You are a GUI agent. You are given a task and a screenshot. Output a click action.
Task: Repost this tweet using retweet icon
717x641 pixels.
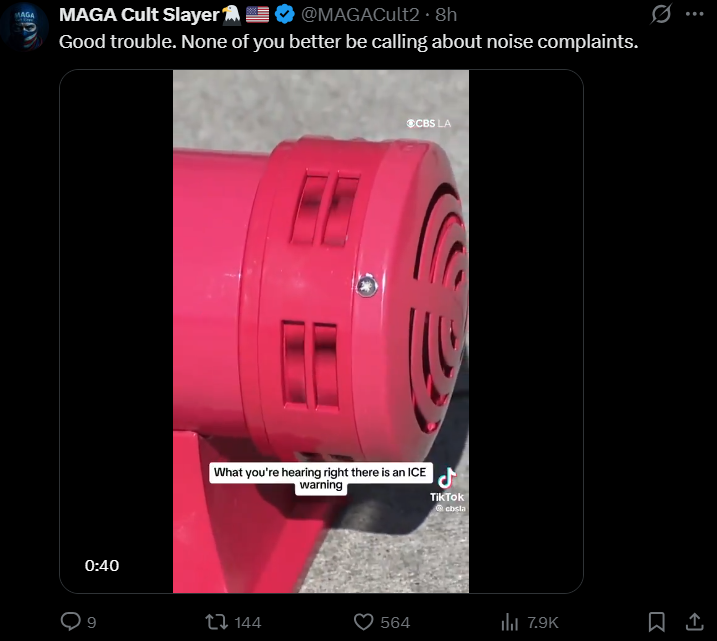click(216, 622)
